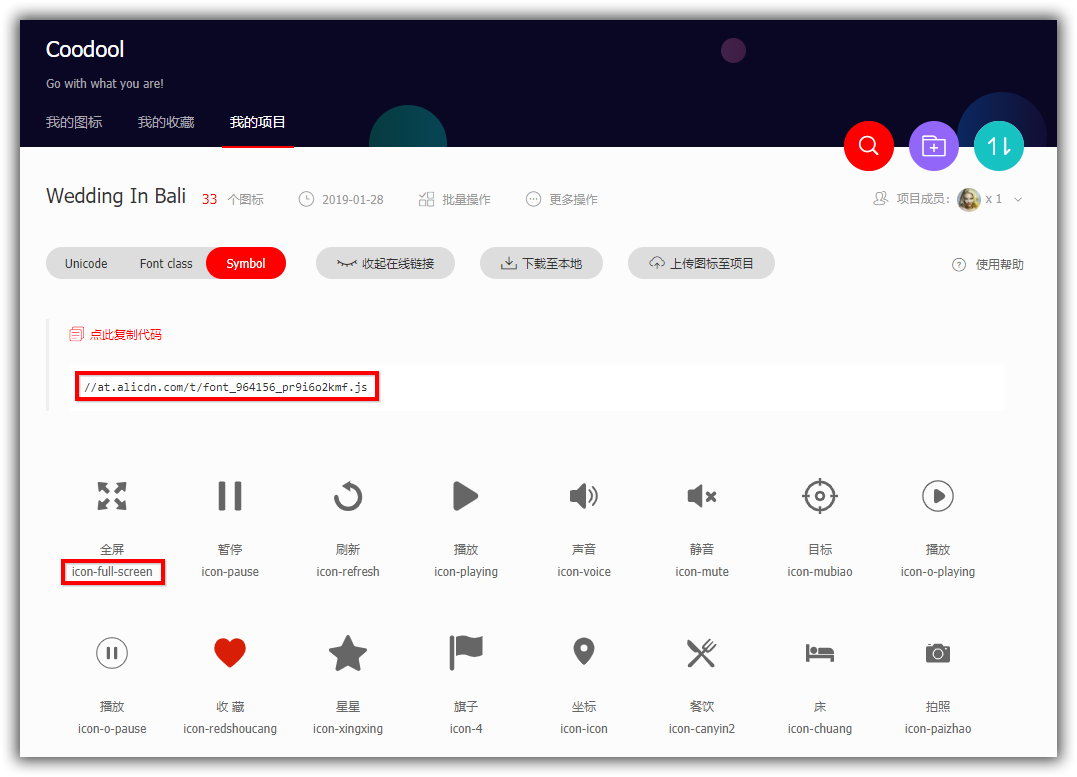Screen dimensions: 1077x777
Task: Select the icon-paizhao camera icon
Action: tap(937, 653)
